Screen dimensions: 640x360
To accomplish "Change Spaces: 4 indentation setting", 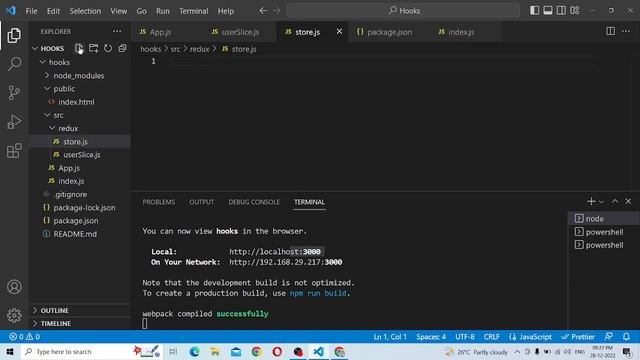I will [431, 337].
